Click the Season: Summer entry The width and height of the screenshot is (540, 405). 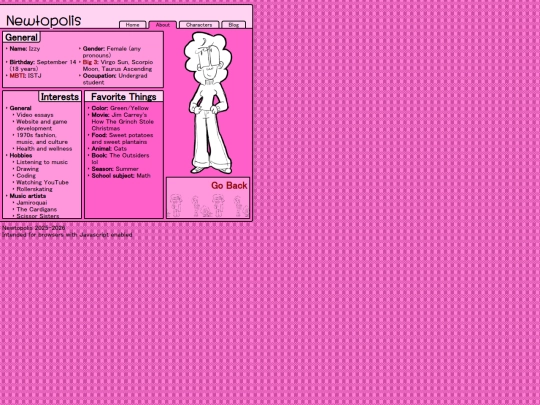tap(115, 169)
